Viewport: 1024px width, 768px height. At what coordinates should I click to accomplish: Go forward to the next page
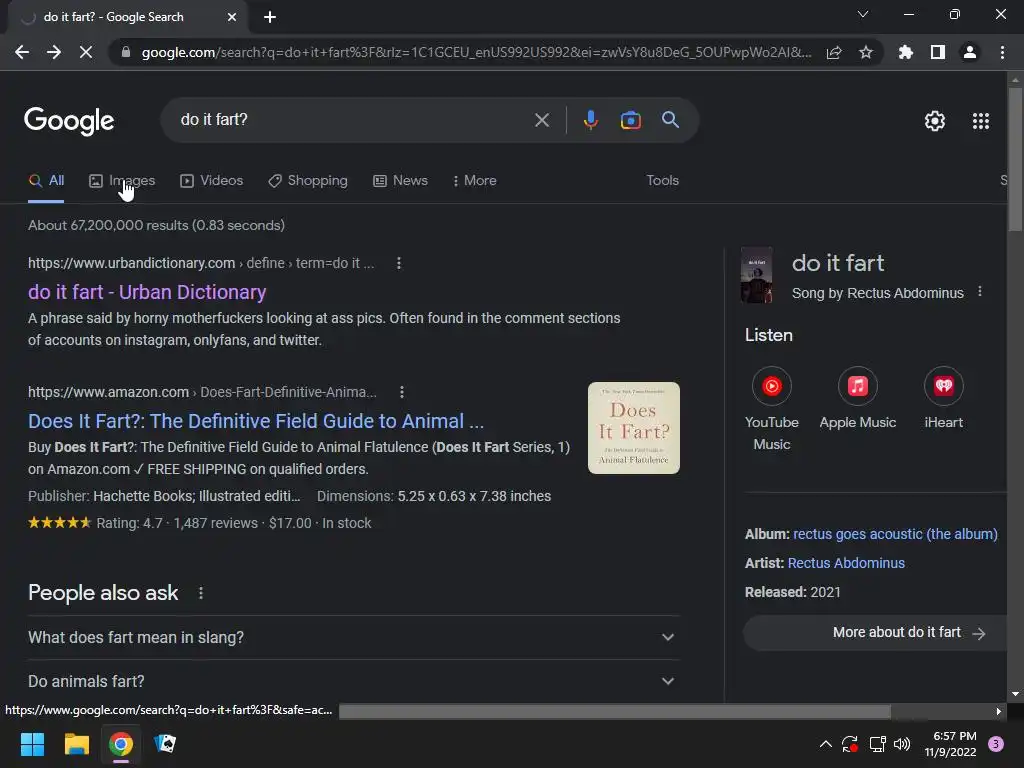coord(54,52)
